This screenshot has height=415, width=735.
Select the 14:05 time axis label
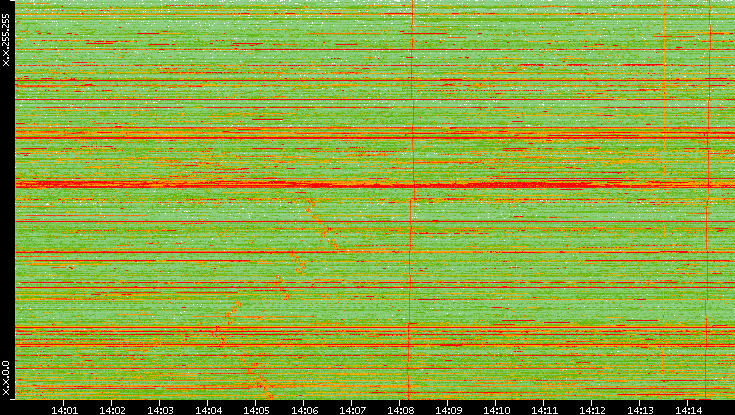click(256, 410)
